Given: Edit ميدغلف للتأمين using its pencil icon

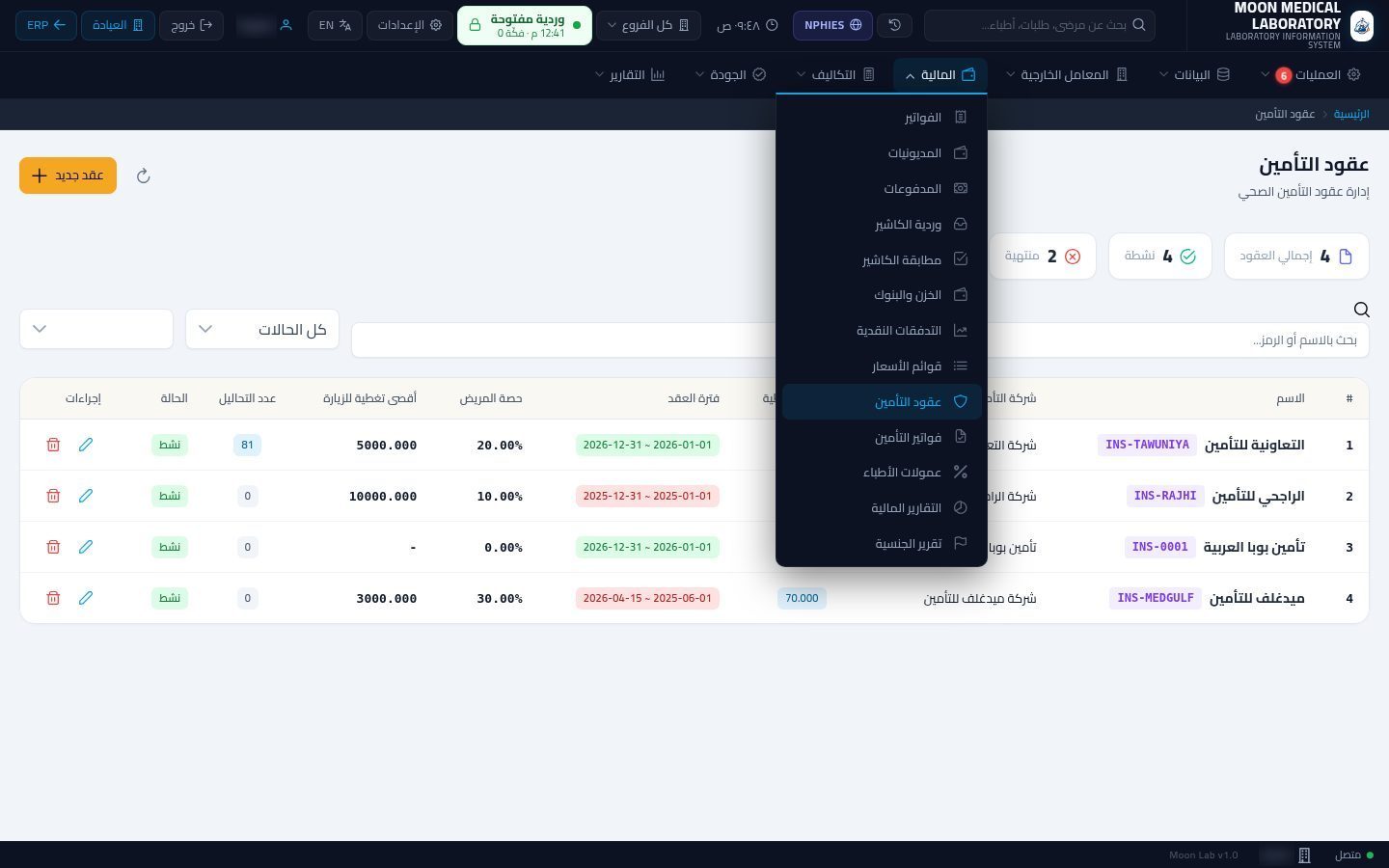Looking at the screenshot, I should coord(86,598).
